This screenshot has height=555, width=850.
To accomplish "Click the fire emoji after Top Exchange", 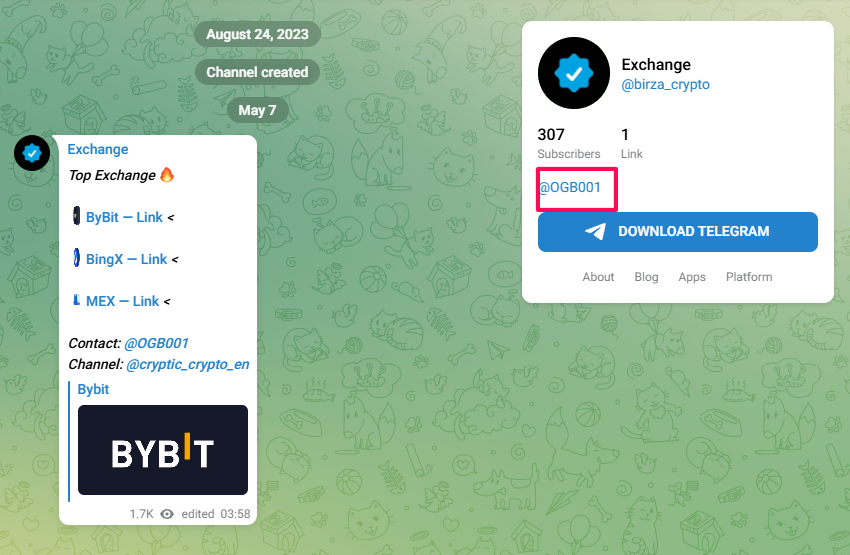I will click(167, 175).
